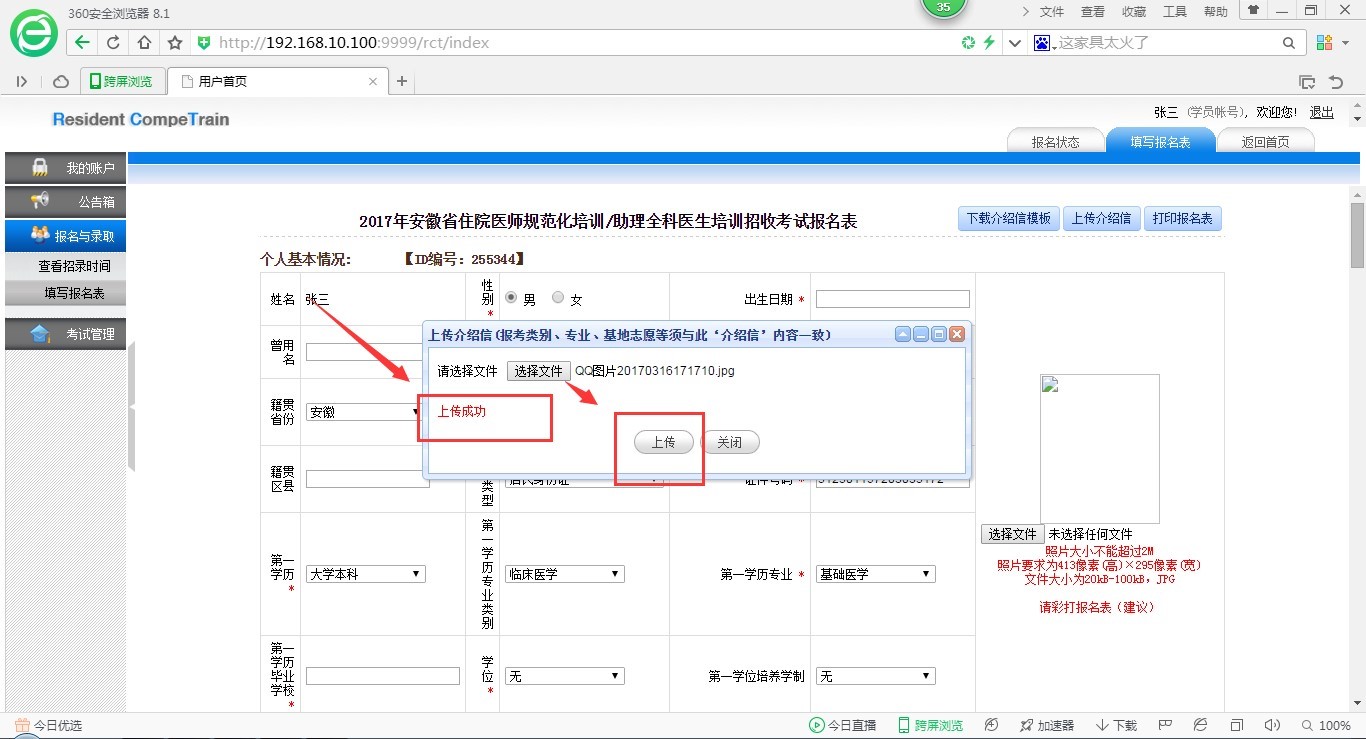Click the 上传 button in the dialog
The image size is (1366, 739).
pyautogui.click(x=664, y=442)
